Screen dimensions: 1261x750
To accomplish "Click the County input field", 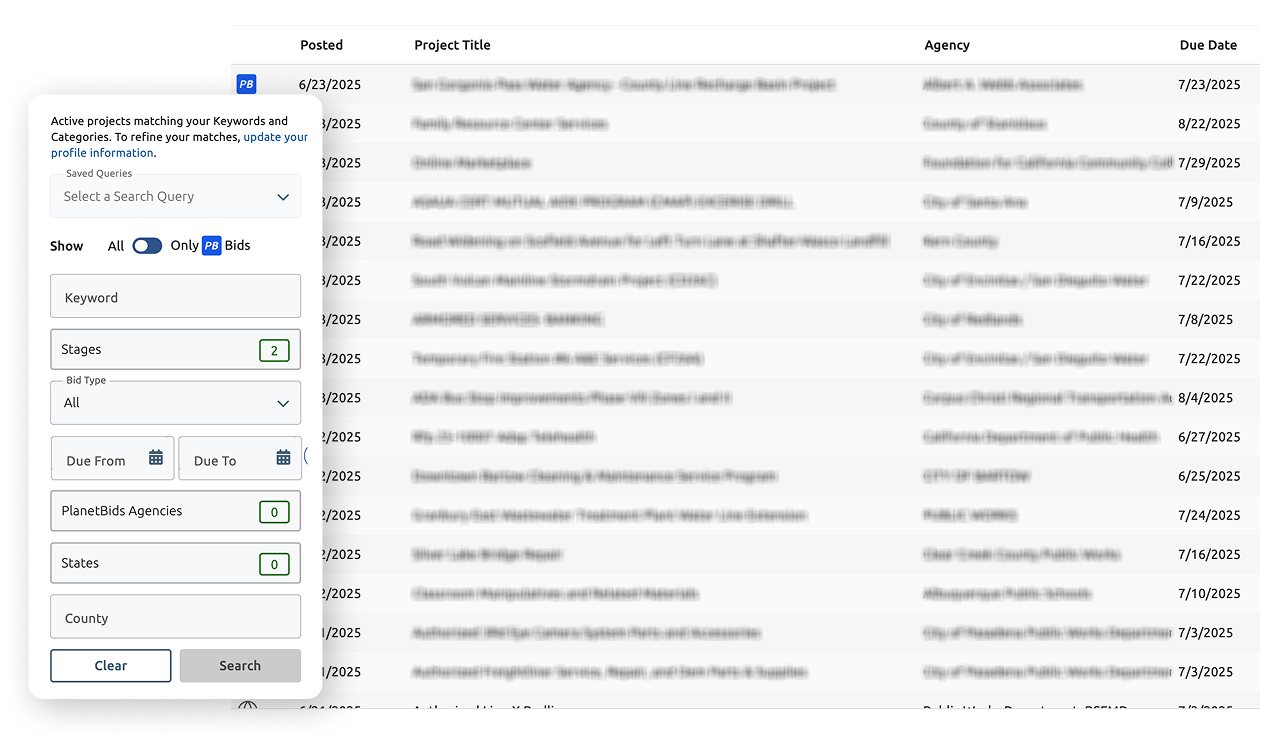I will [175, 617].
